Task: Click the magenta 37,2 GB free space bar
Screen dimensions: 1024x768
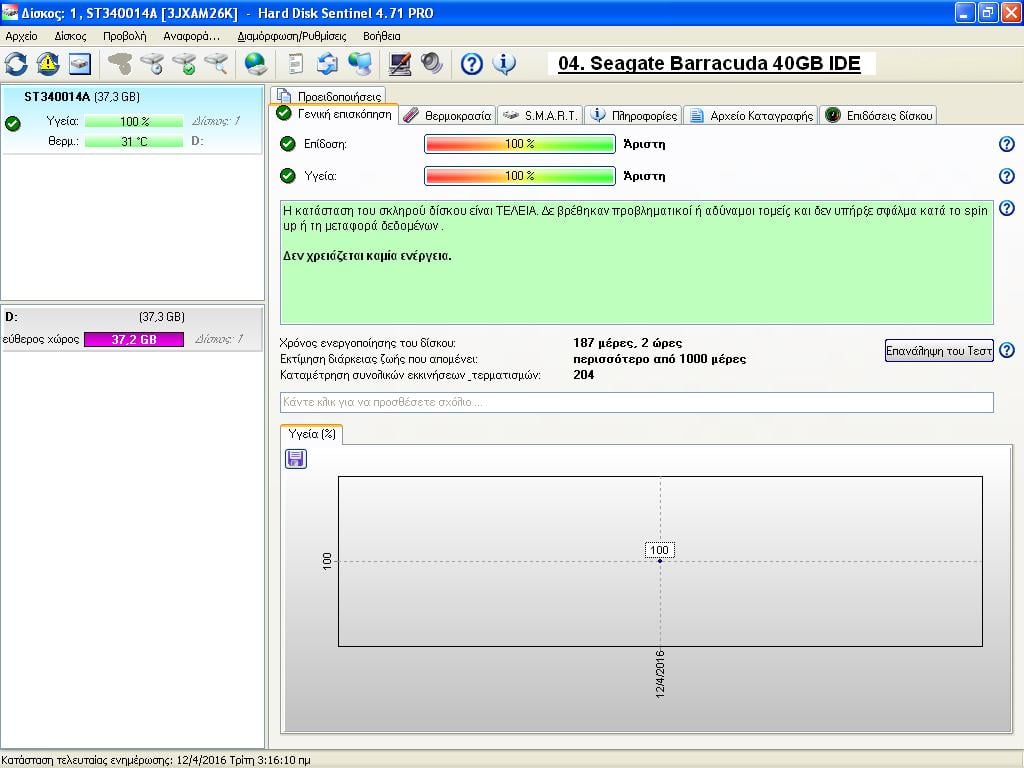Action: click(134, 340)
